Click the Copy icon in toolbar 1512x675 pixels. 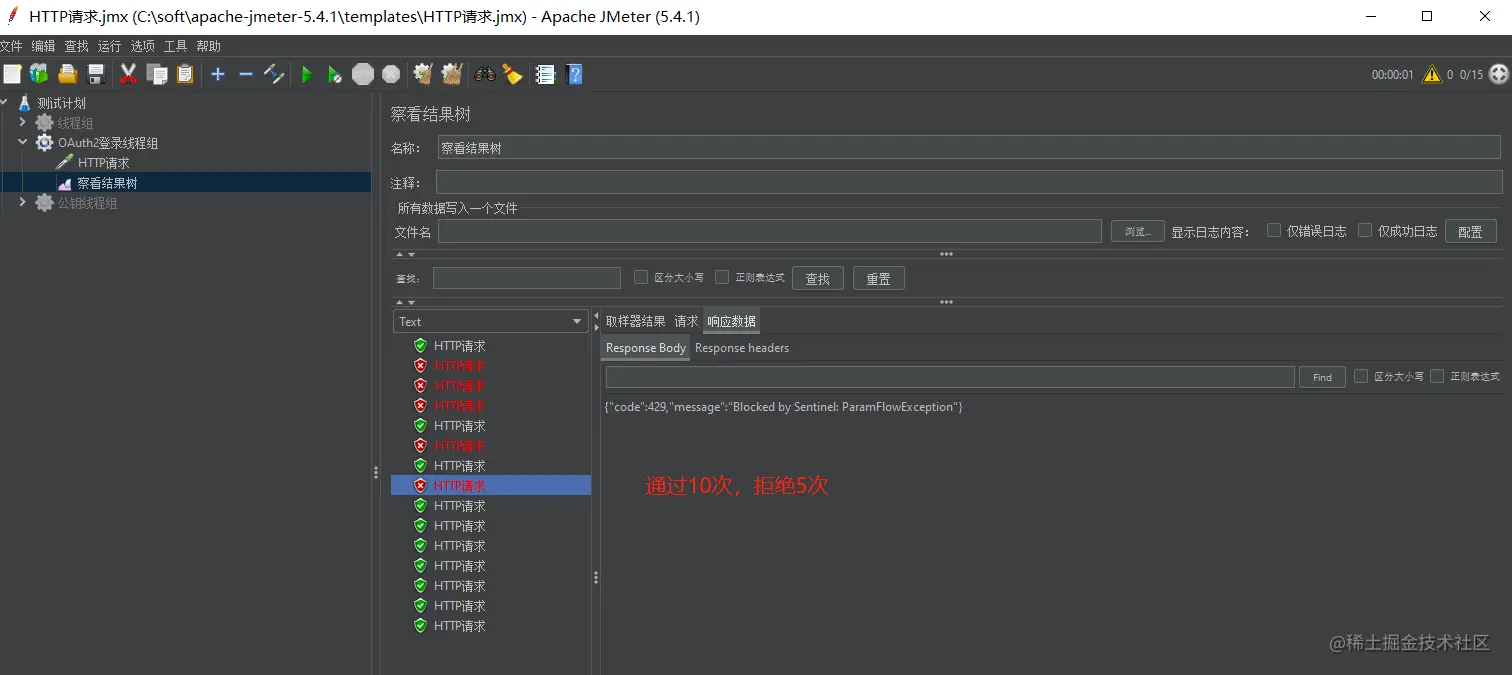coord(157,74)
